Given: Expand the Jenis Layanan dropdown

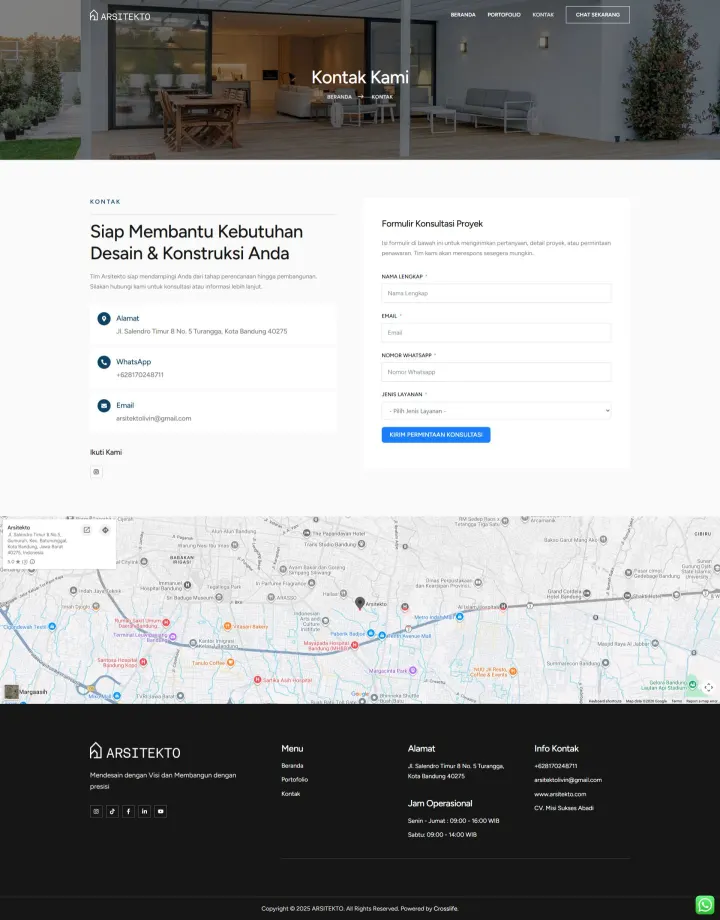Looking at the screenshot, I should (496, 411).
